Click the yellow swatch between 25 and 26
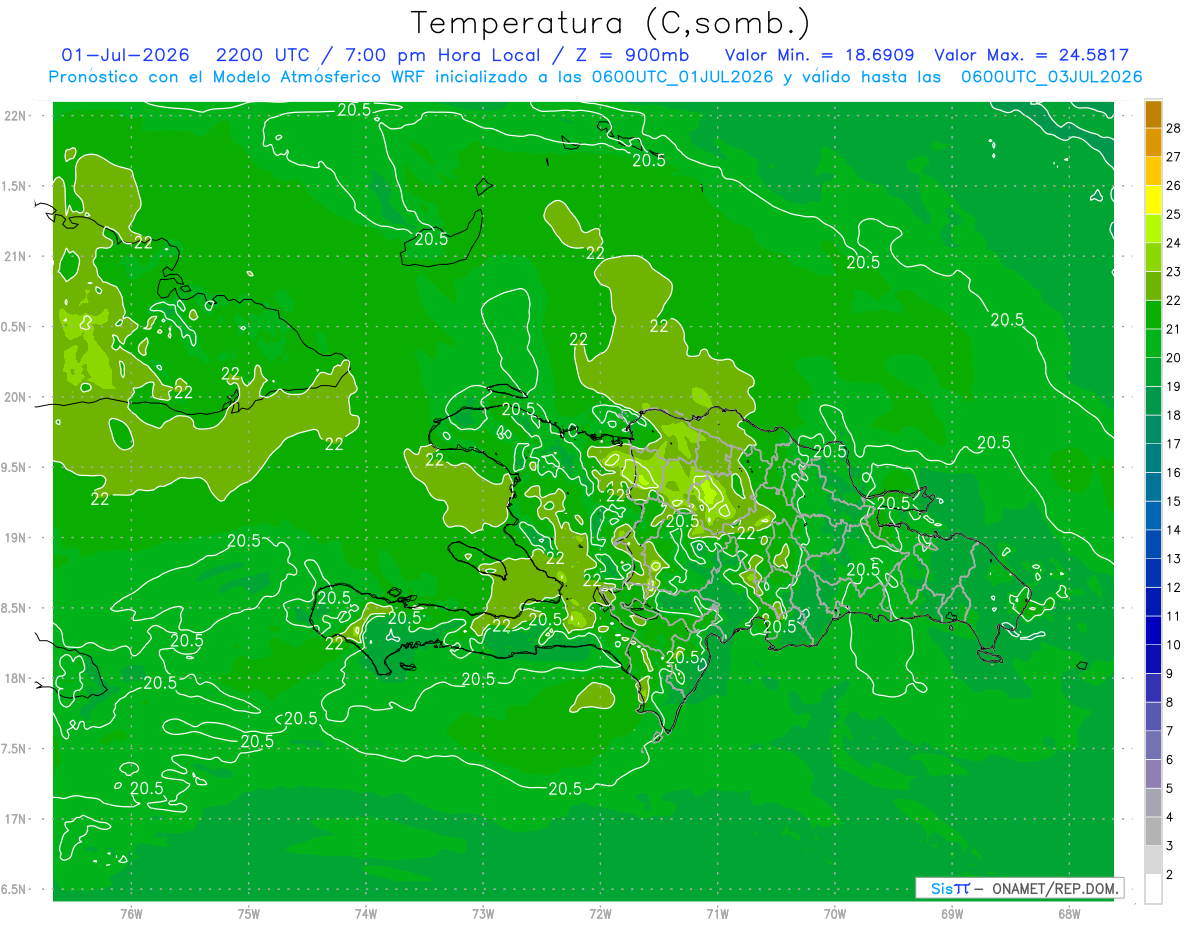1200x927 pixels. click(x=1153, y=200)
